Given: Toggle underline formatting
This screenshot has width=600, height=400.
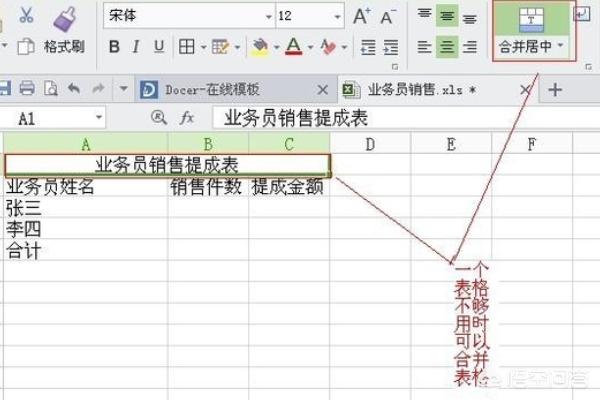Looking at the screenshot, I should pos(160,47).
